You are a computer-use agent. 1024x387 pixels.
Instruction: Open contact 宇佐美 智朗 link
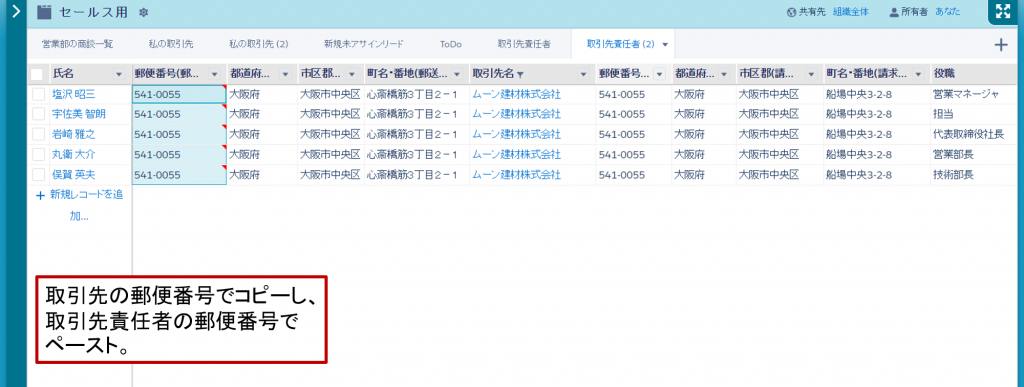tap(79, 114)
